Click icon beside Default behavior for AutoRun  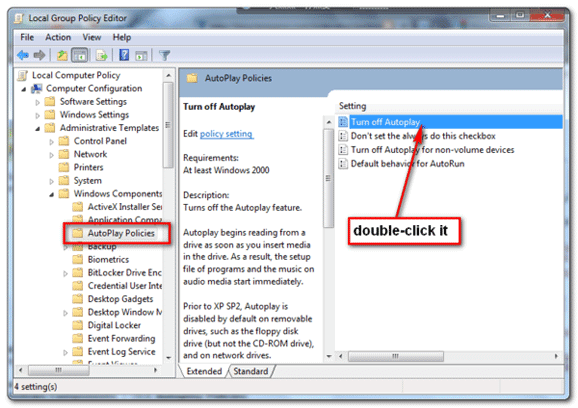[343, 164]
